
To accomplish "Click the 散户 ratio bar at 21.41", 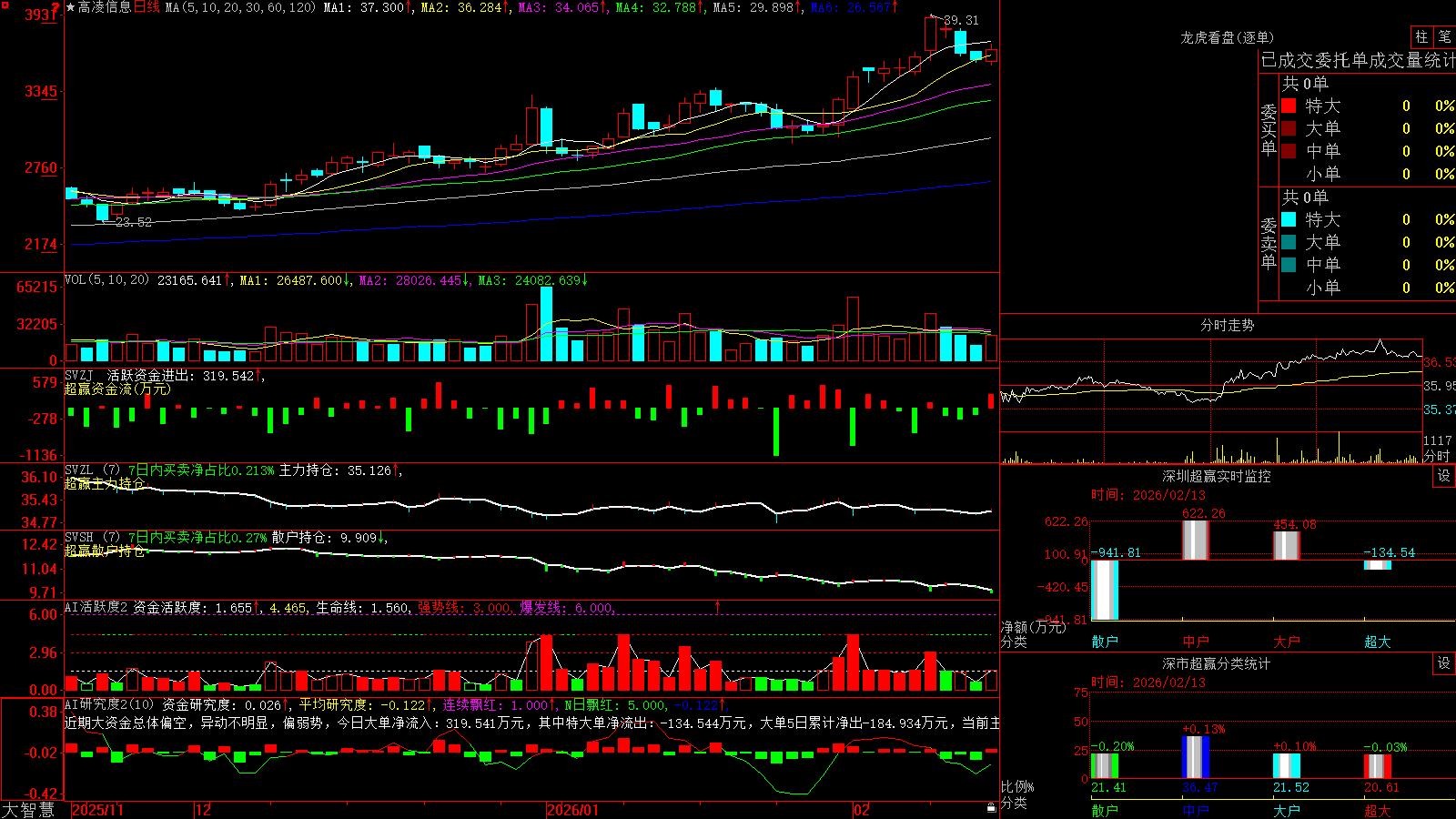I will coord(1105,765).
